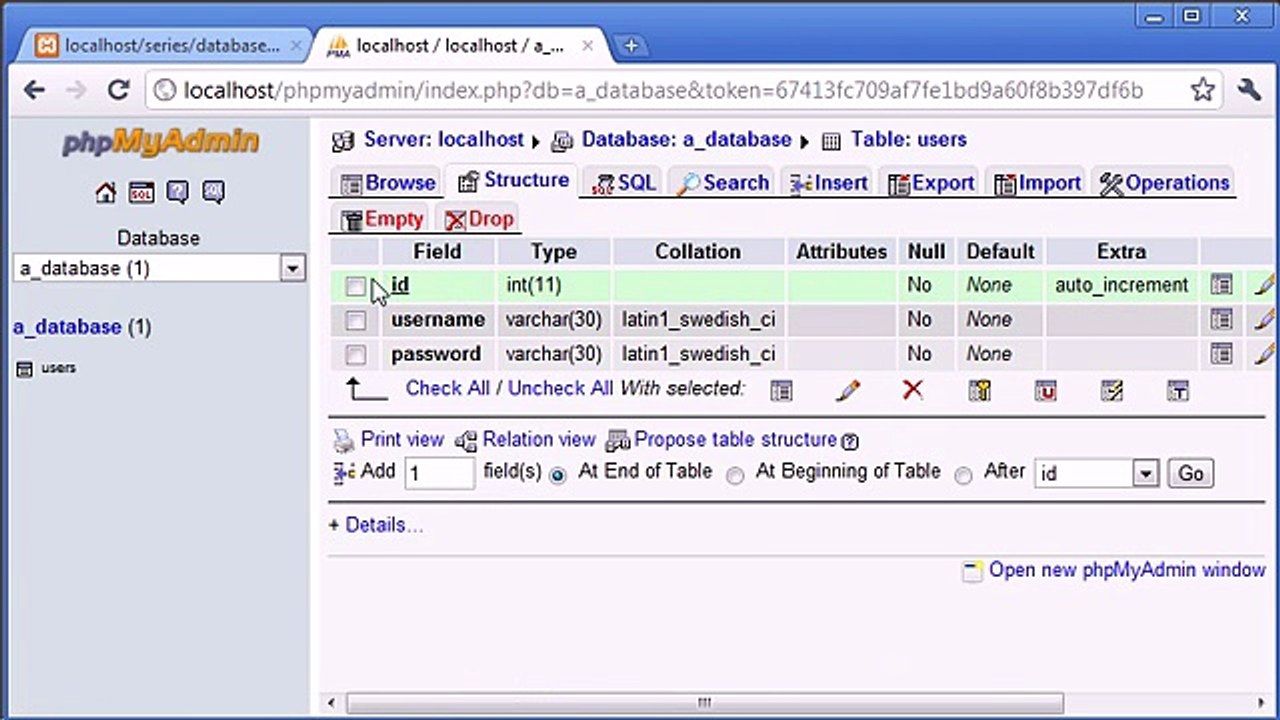
Task: Check the id field checkbox
Action: click(355, 287)
